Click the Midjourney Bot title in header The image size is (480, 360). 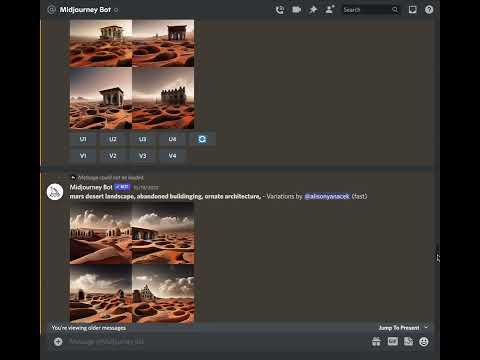click(85, 10)
